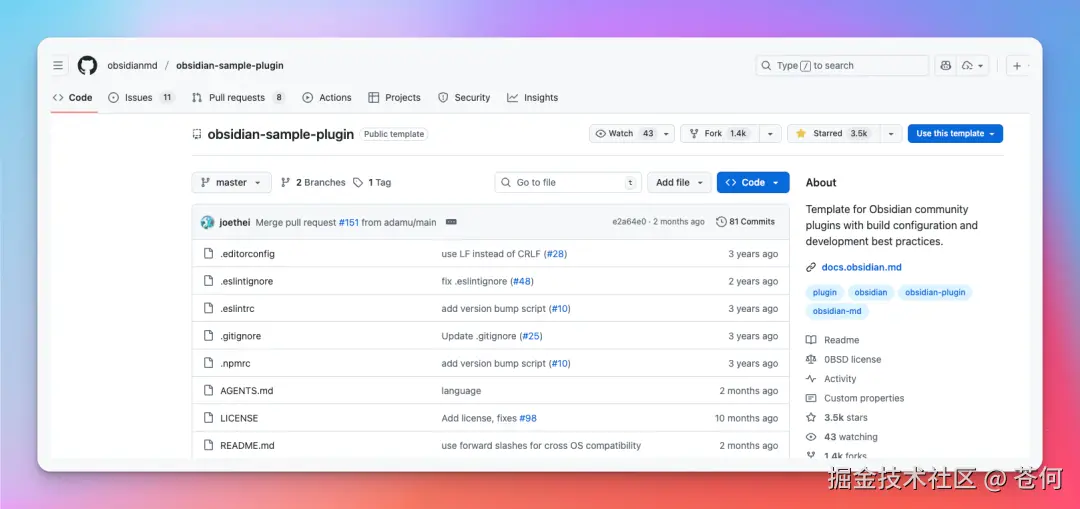Click the AGENTS.md file icon

coord(208,391)
